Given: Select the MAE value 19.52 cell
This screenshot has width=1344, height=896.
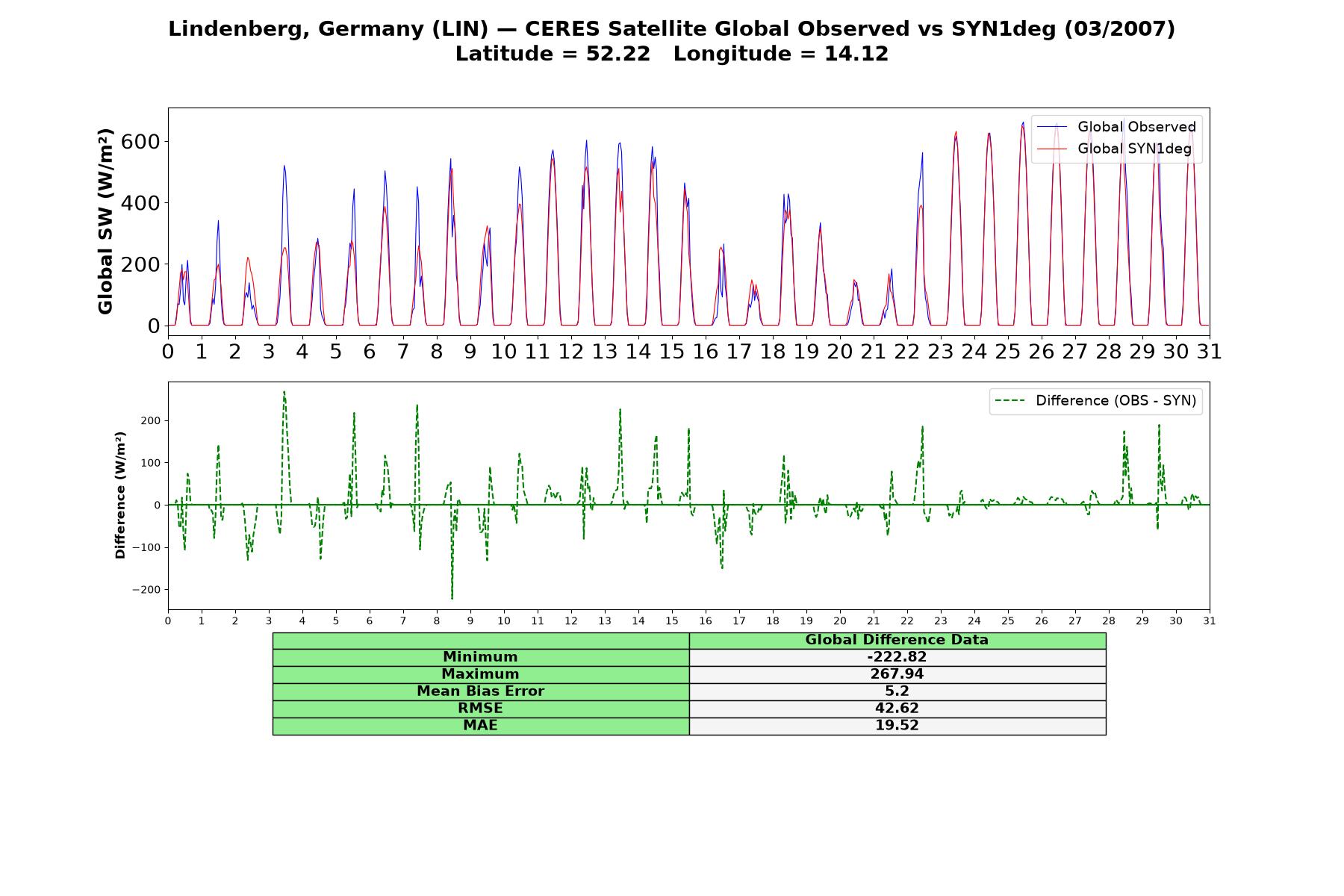Looking at the screenshot, I should tap(897, 726).
